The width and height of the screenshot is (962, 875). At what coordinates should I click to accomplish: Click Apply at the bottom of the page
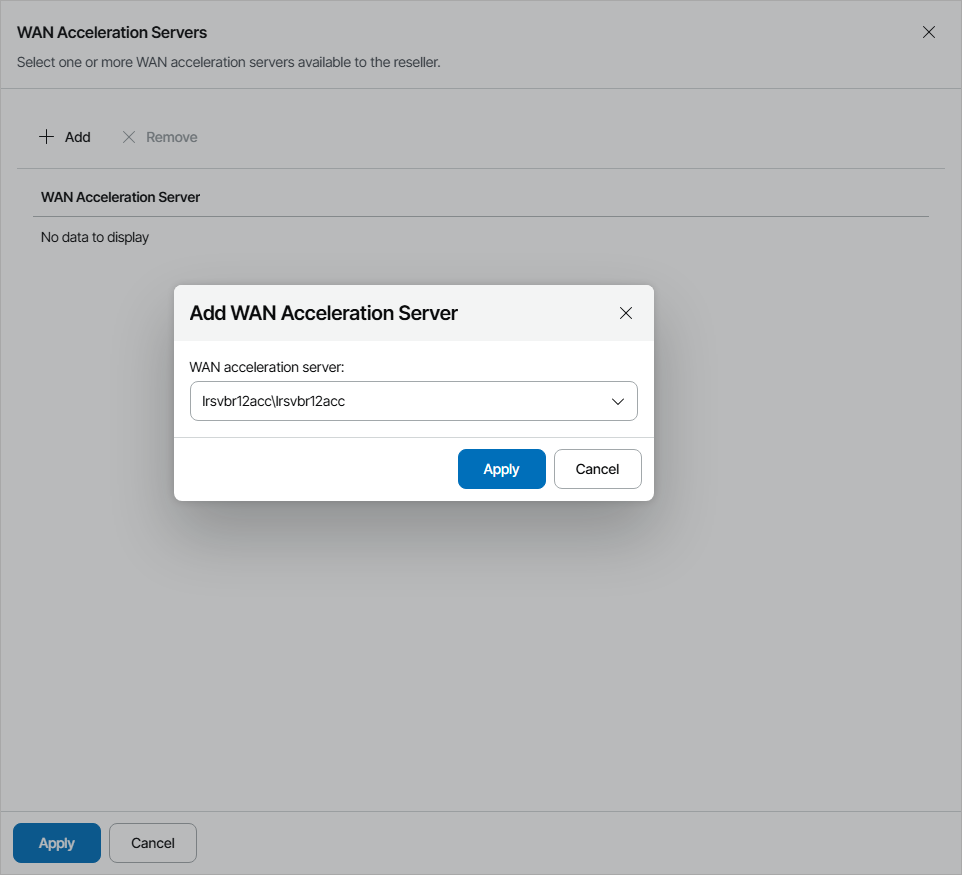56,842
